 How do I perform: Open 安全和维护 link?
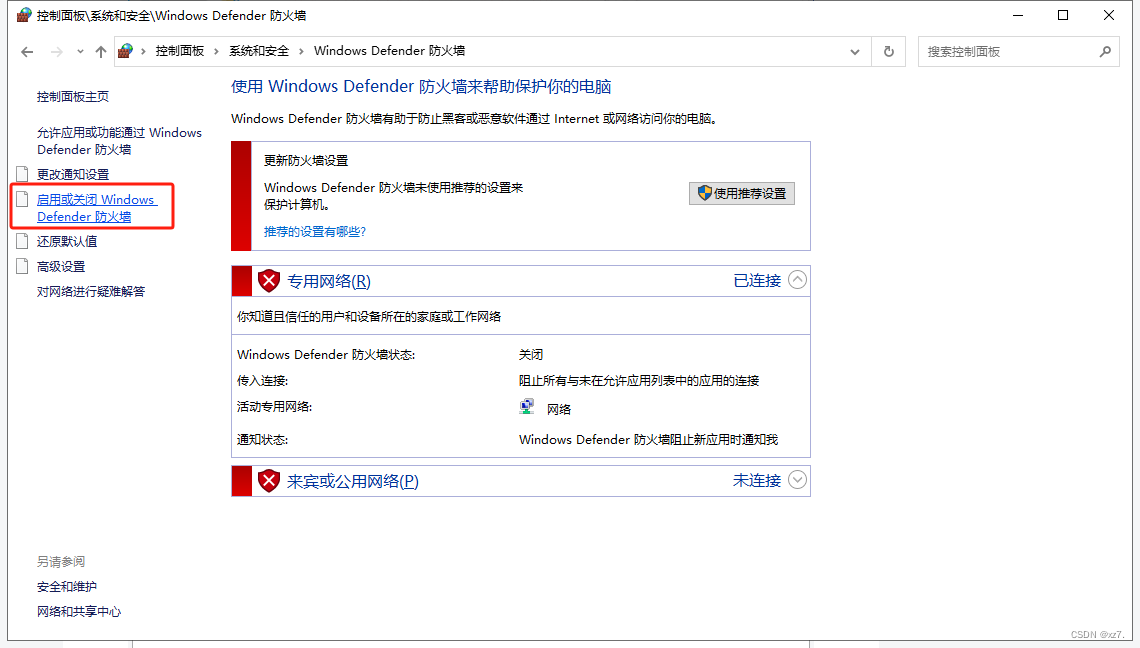(x=67, y=586)
